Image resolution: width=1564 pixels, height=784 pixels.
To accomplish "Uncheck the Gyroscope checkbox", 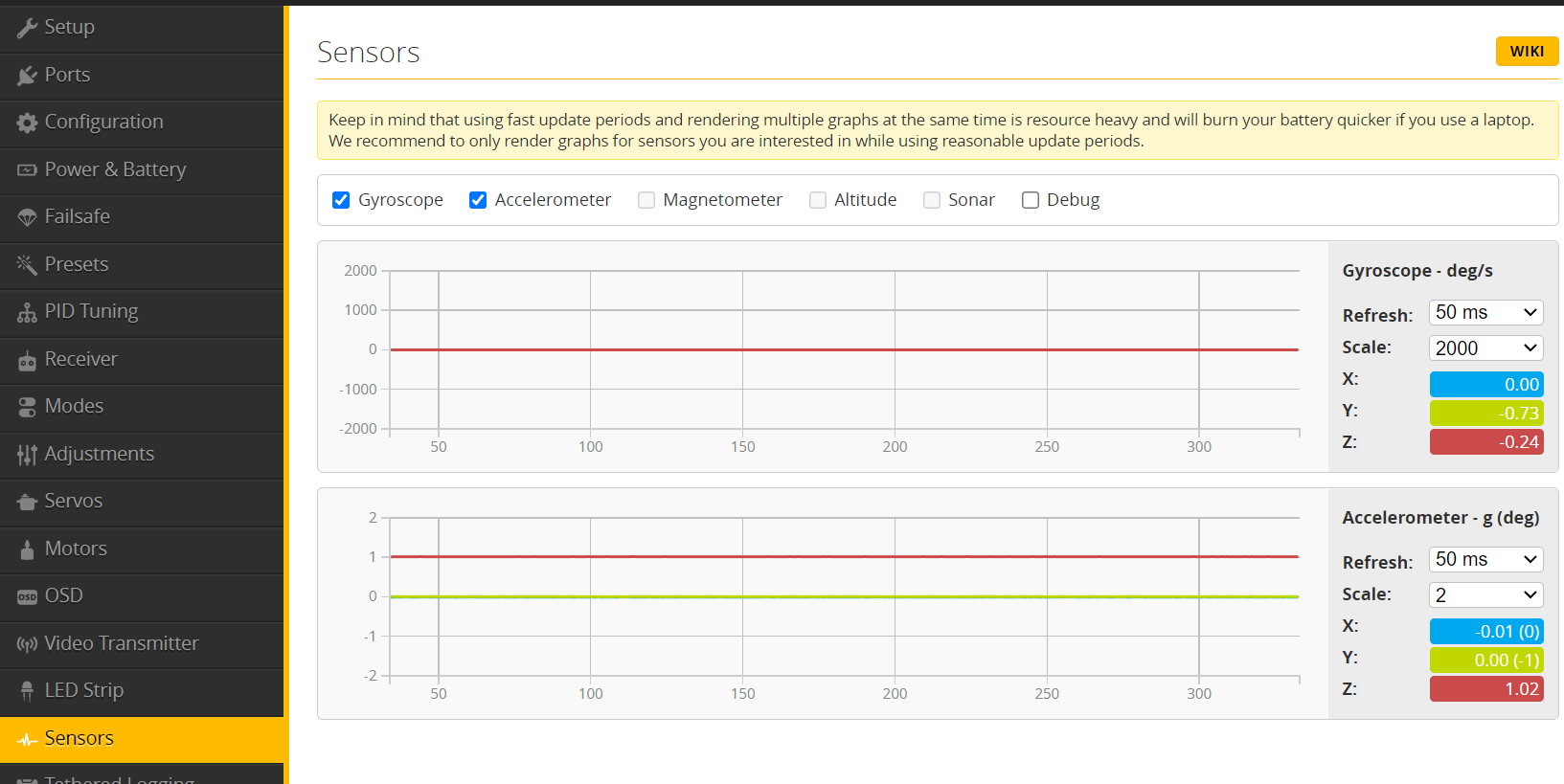I will click(x=341, y=200).
